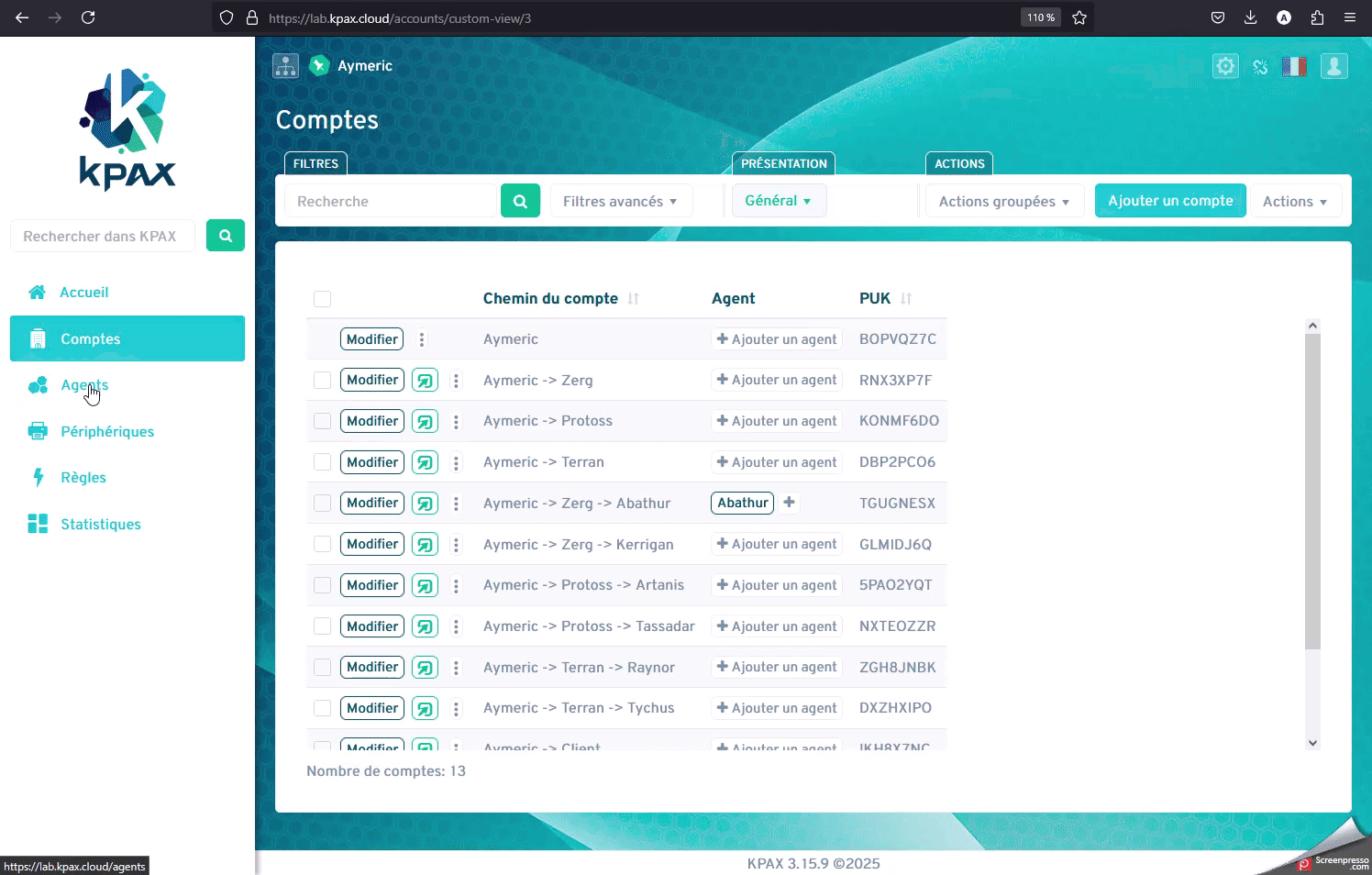Screen dimensions: 1372x875
Task: Open three-dot menu for Aymeric -> Protoss
Action: click(456, 422)
